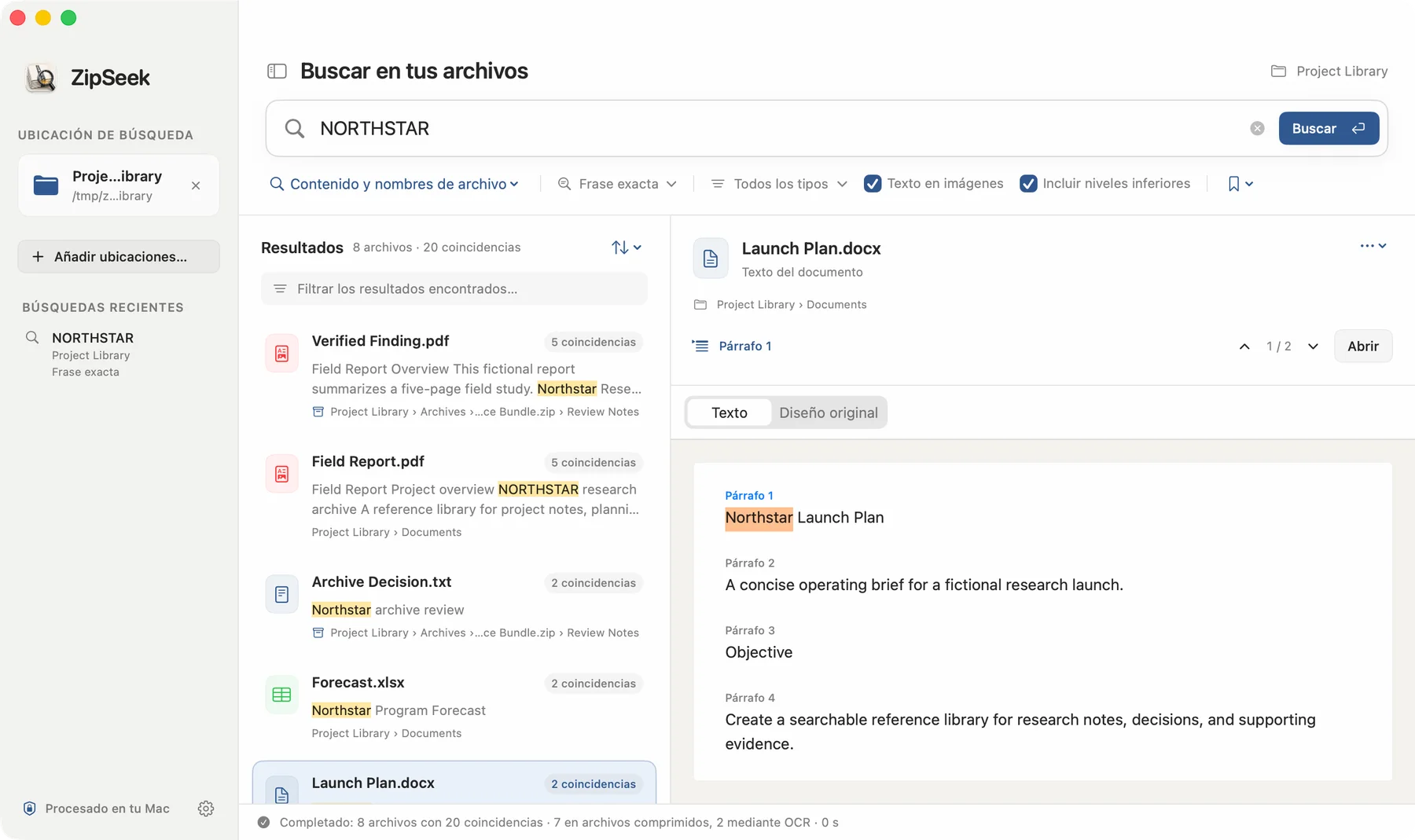Click 'Objective' paragraph text

tap(759, 652)
